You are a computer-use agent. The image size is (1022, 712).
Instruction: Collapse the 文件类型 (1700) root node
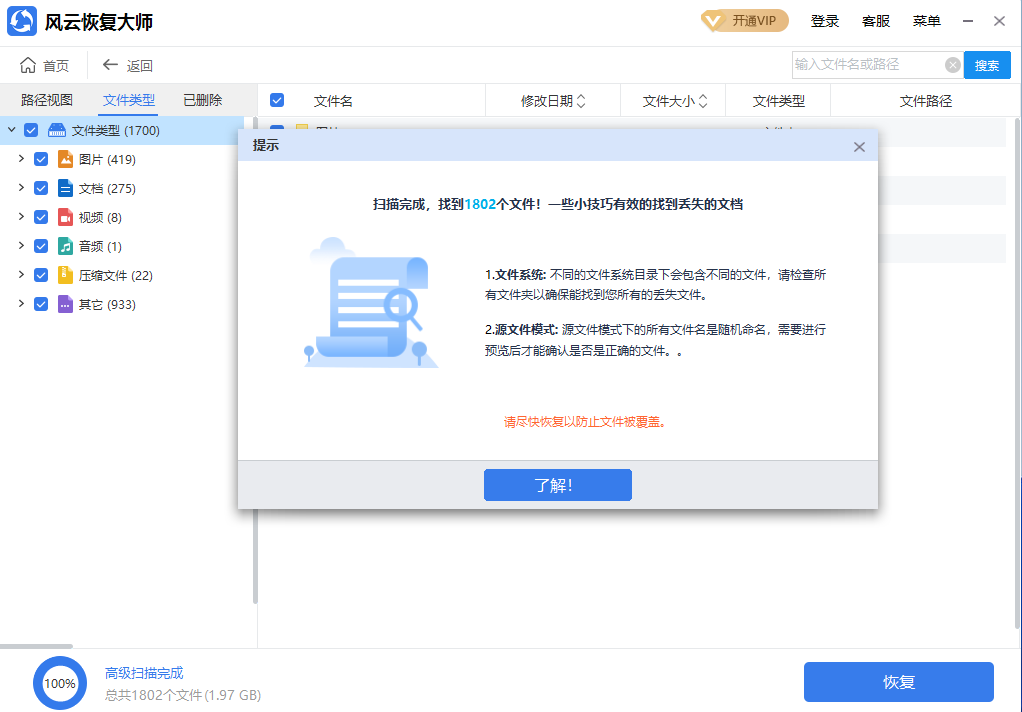(x=11, y=130)
